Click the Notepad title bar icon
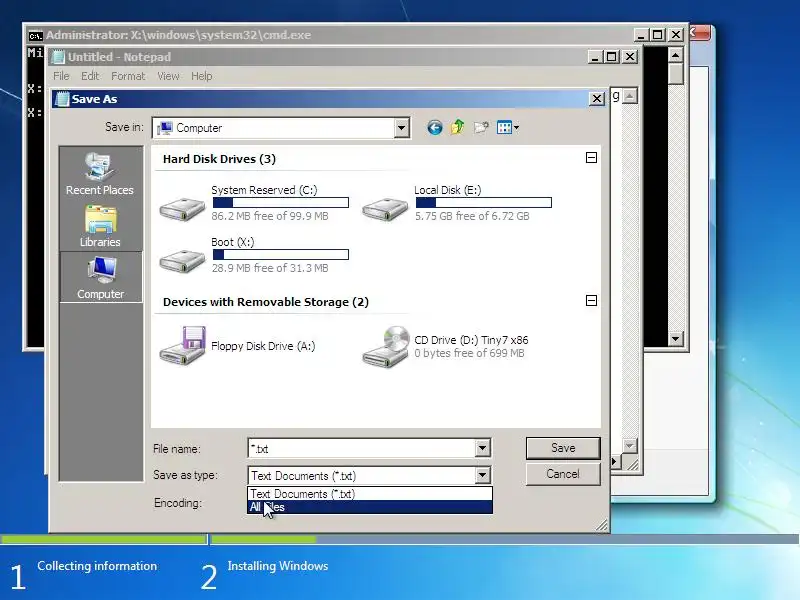The height and width of the screenshot is (600, 800). click(x=59, y=57)
